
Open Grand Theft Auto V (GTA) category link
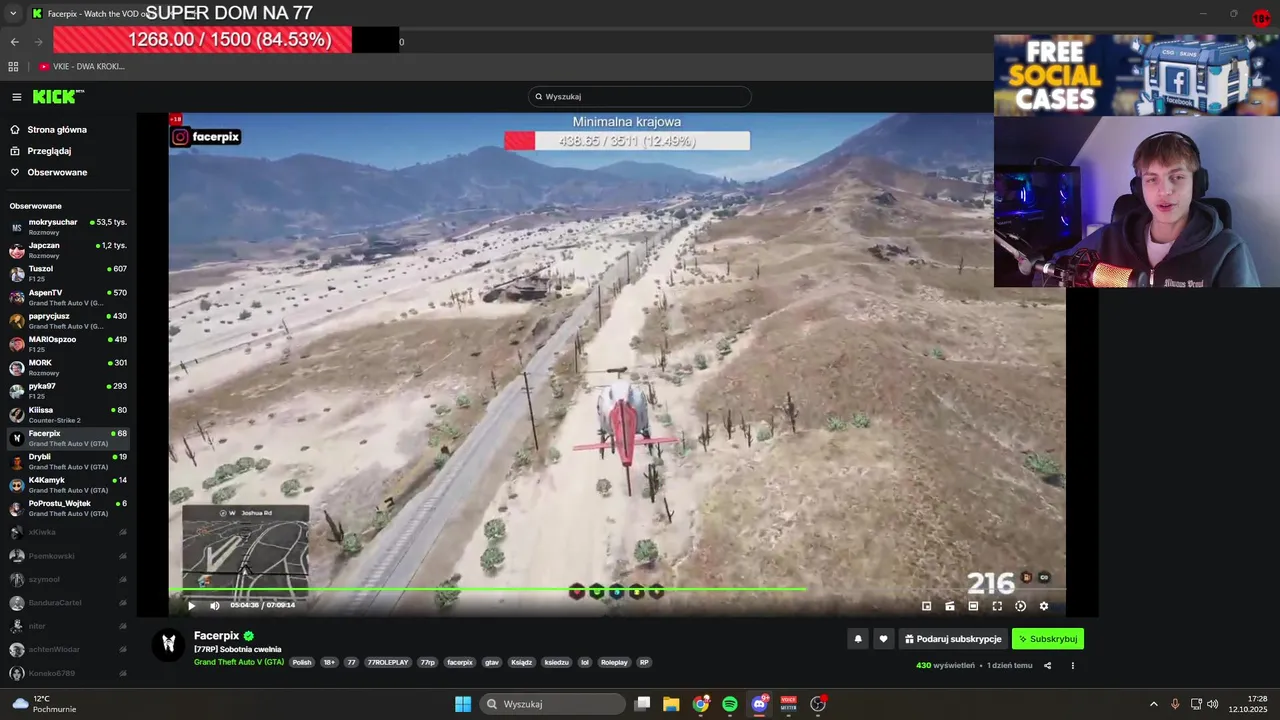click(239, 663)
